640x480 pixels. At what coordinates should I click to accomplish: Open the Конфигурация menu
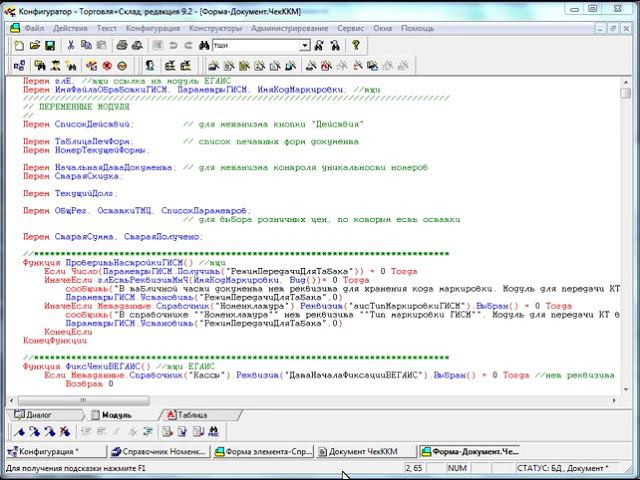point(152,29)
